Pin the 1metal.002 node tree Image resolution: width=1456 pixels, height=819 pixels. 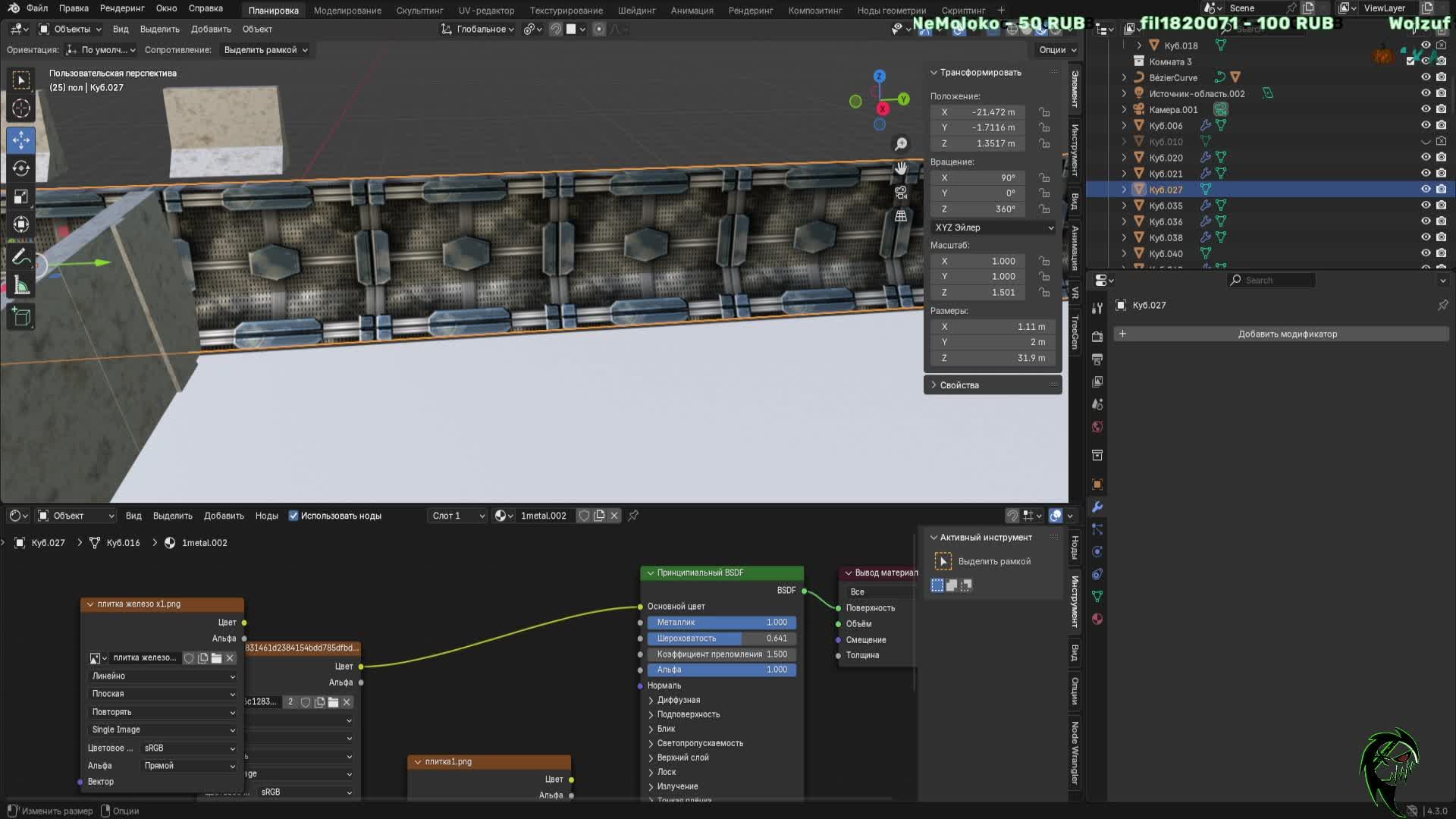tap(633, 516)
